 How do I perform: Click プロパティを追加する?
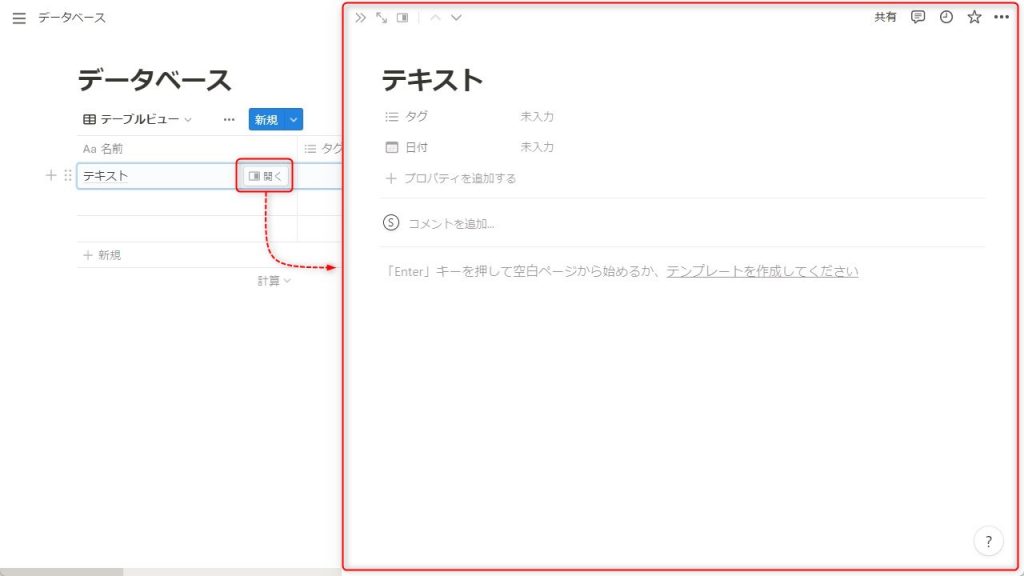(451, 178)
